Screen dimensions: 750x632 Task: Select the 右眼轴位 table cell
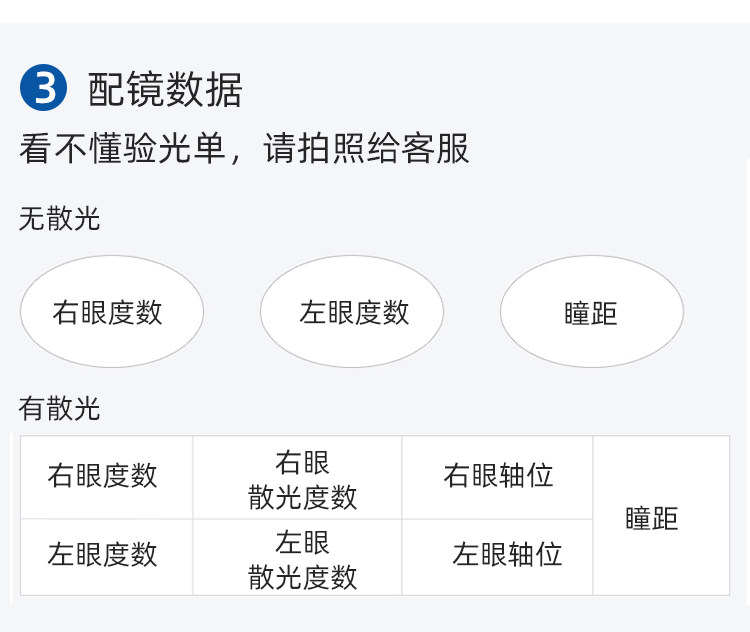pyautogui.click(x=498, y=476)
